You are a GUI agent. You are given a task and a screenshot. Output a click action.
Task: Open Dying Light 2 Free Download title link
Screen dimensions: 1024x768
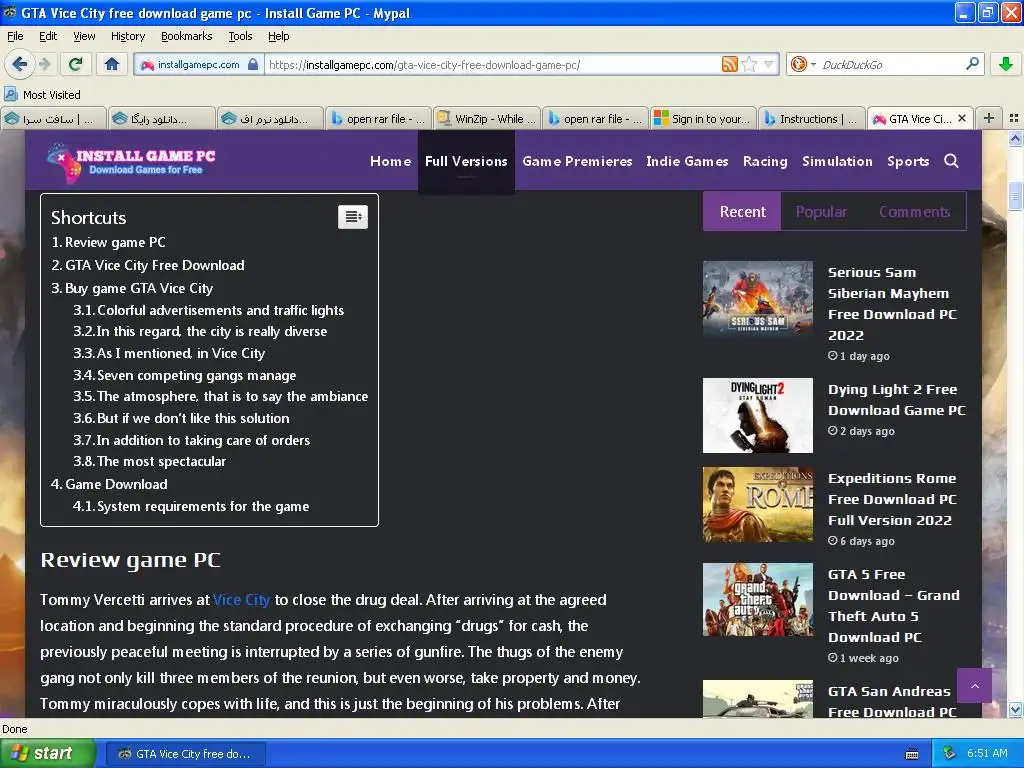click(897, 400)
